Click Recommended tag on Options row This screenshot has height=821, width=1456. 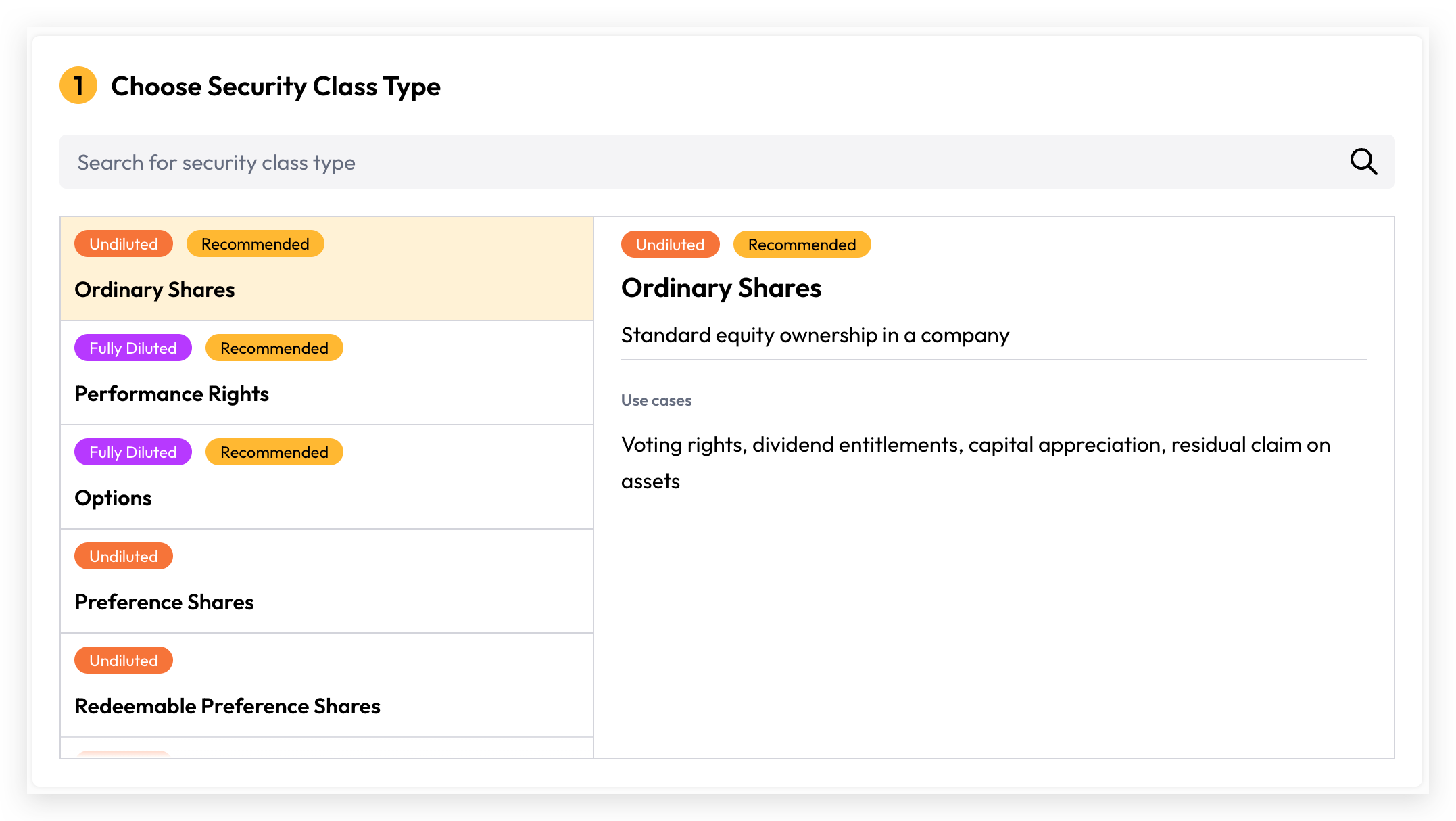click(274, 452)
